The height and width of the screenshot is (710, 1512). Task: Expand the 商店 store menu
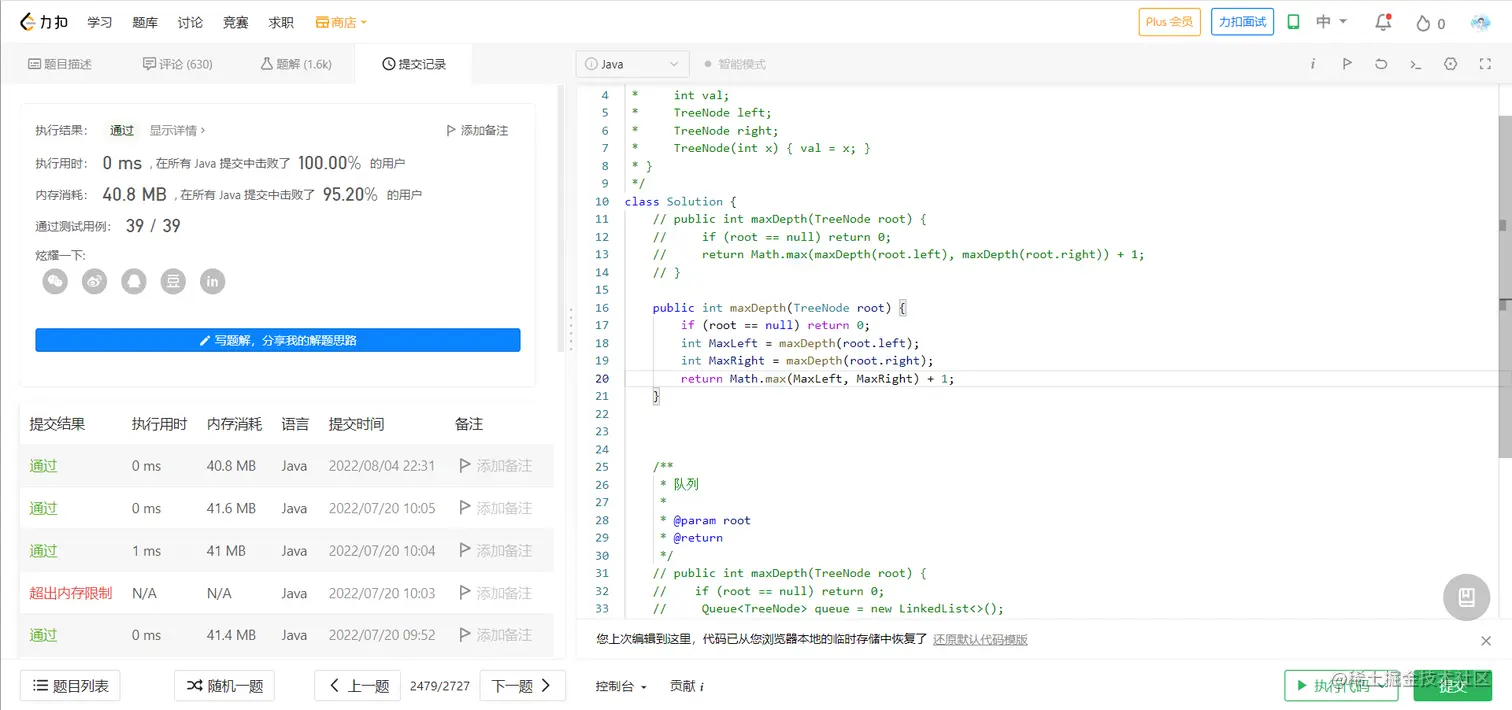pyautogui.click(x=341, y=22)
